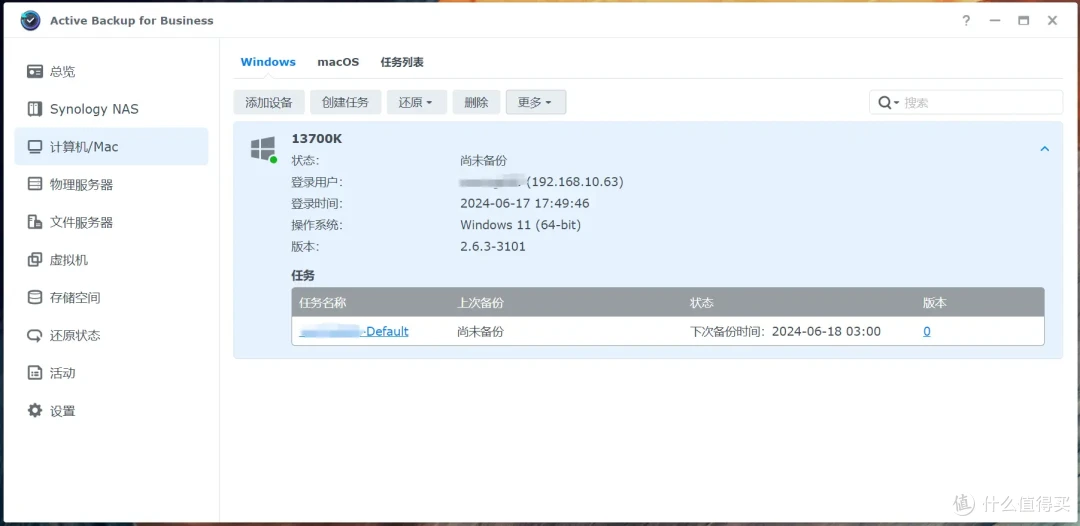The width and height of the screenshot is (1080, 526).
Task: Select the 计算机/Mac monitor icon
Action: [34, 147]
